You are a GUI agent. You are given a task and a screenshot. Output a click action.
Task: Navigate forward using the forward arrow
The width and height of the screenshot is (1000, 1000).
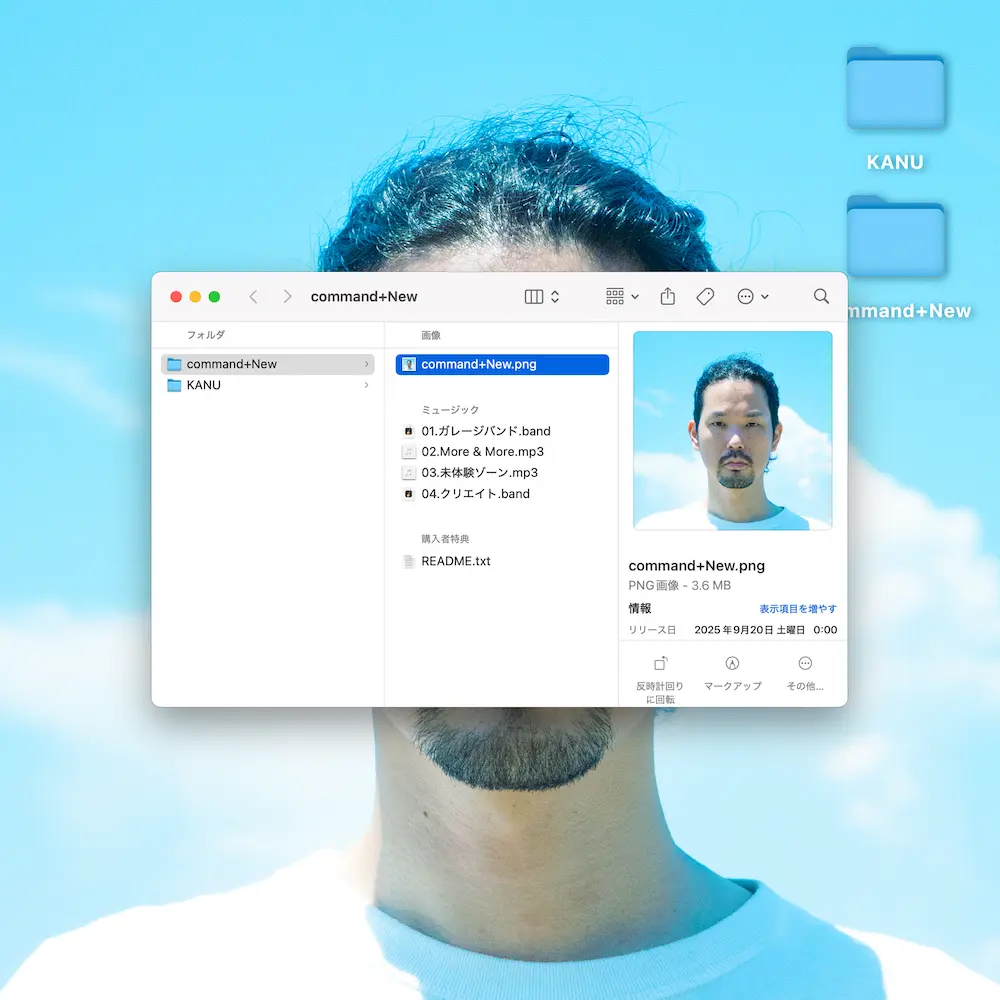tap(286, 296)
